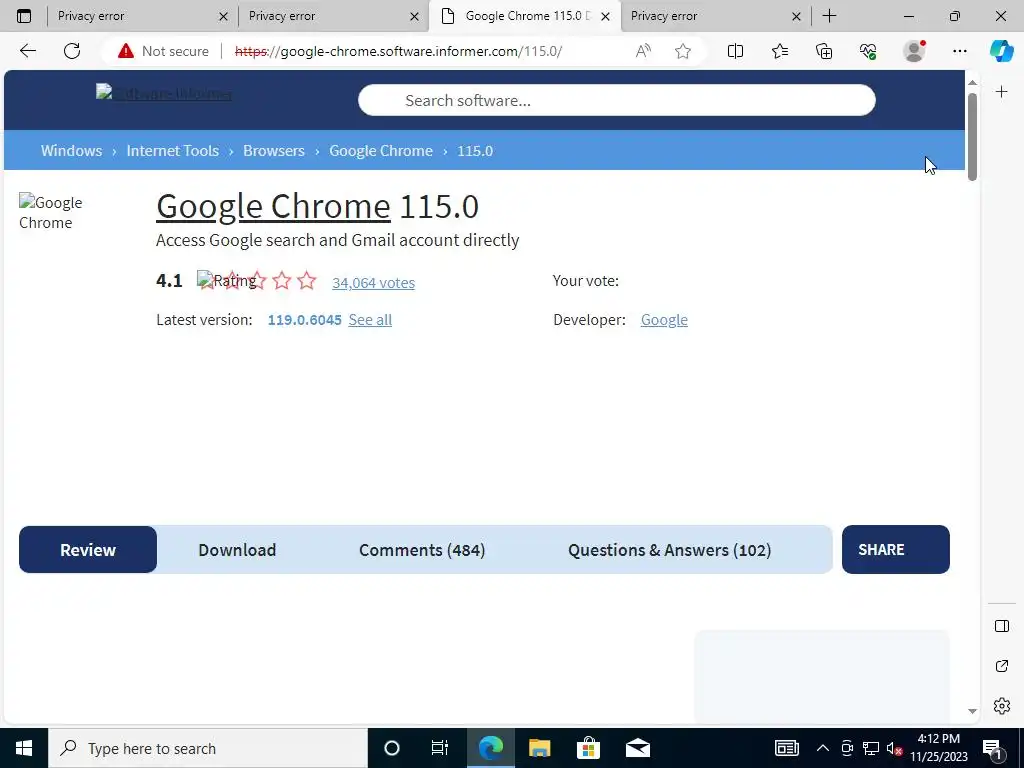Click the See all versions link
This screenshot has width=1024, height=768.
[x=370, y=320]
